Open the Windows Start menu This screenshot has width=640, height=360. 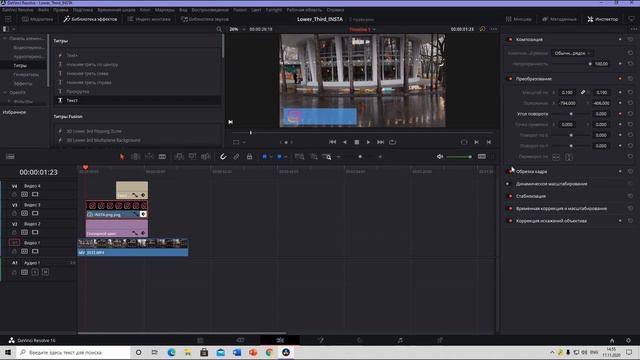point(8,352)
